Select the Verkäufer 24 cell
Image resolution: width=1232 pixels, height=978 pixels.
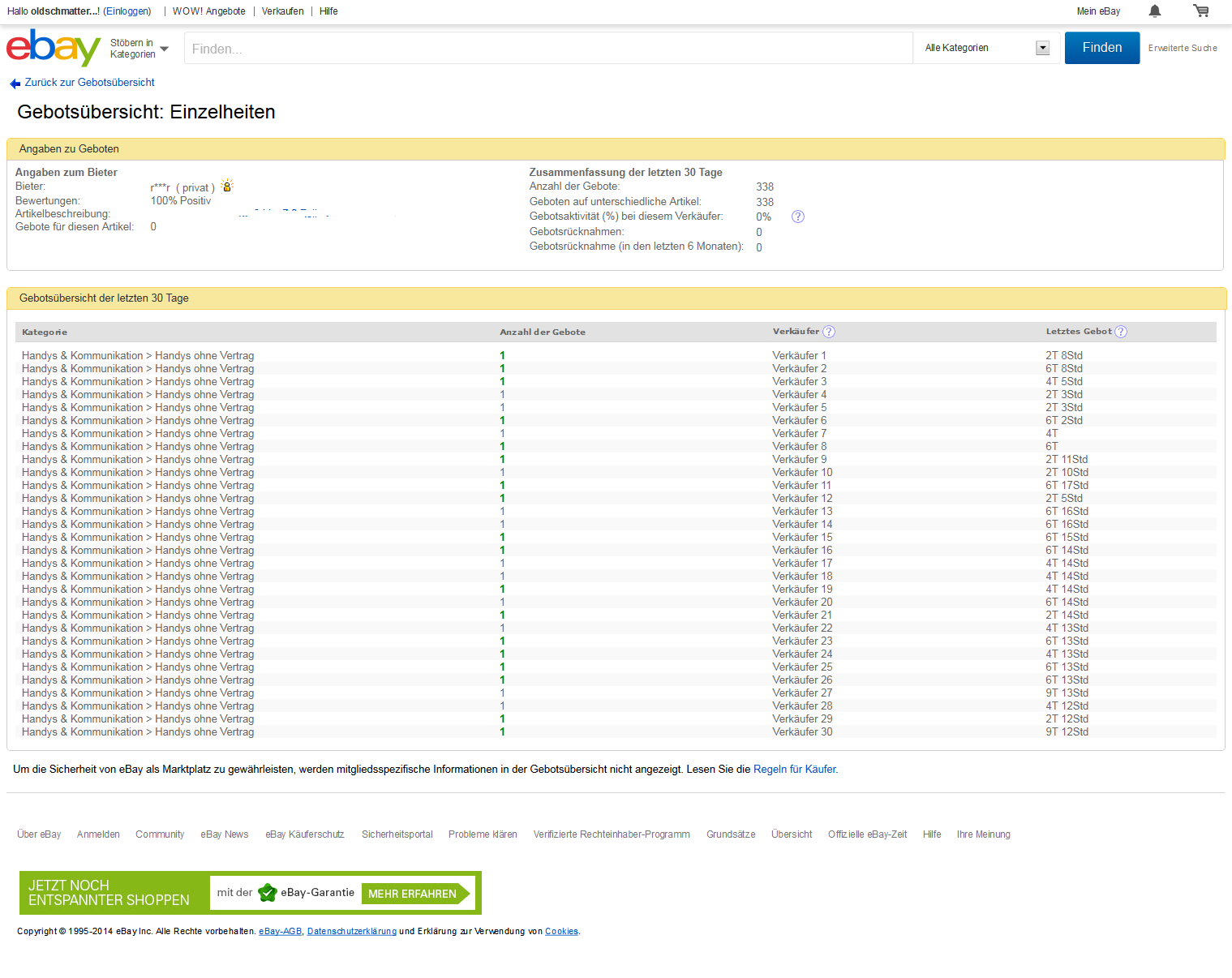pos(802,654)
